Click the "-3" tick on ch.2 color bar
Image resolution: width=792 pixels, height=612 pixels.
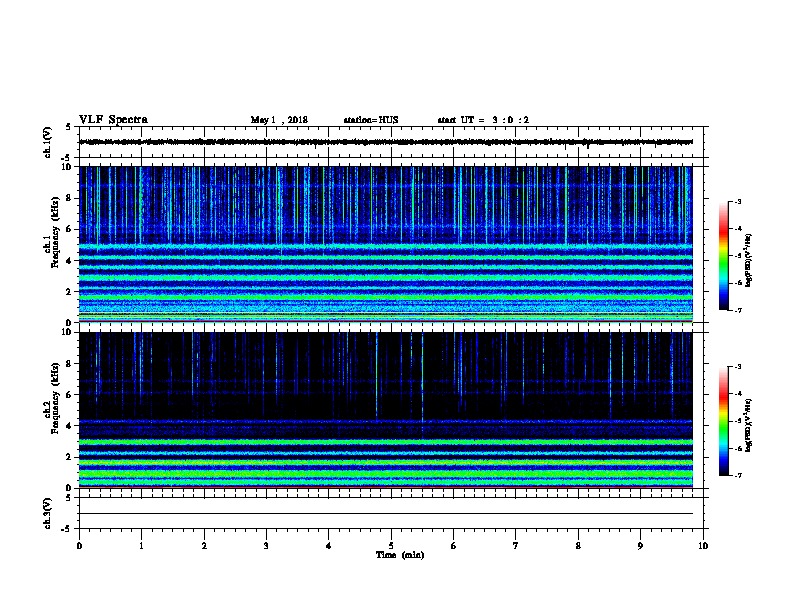click(738, 367)
